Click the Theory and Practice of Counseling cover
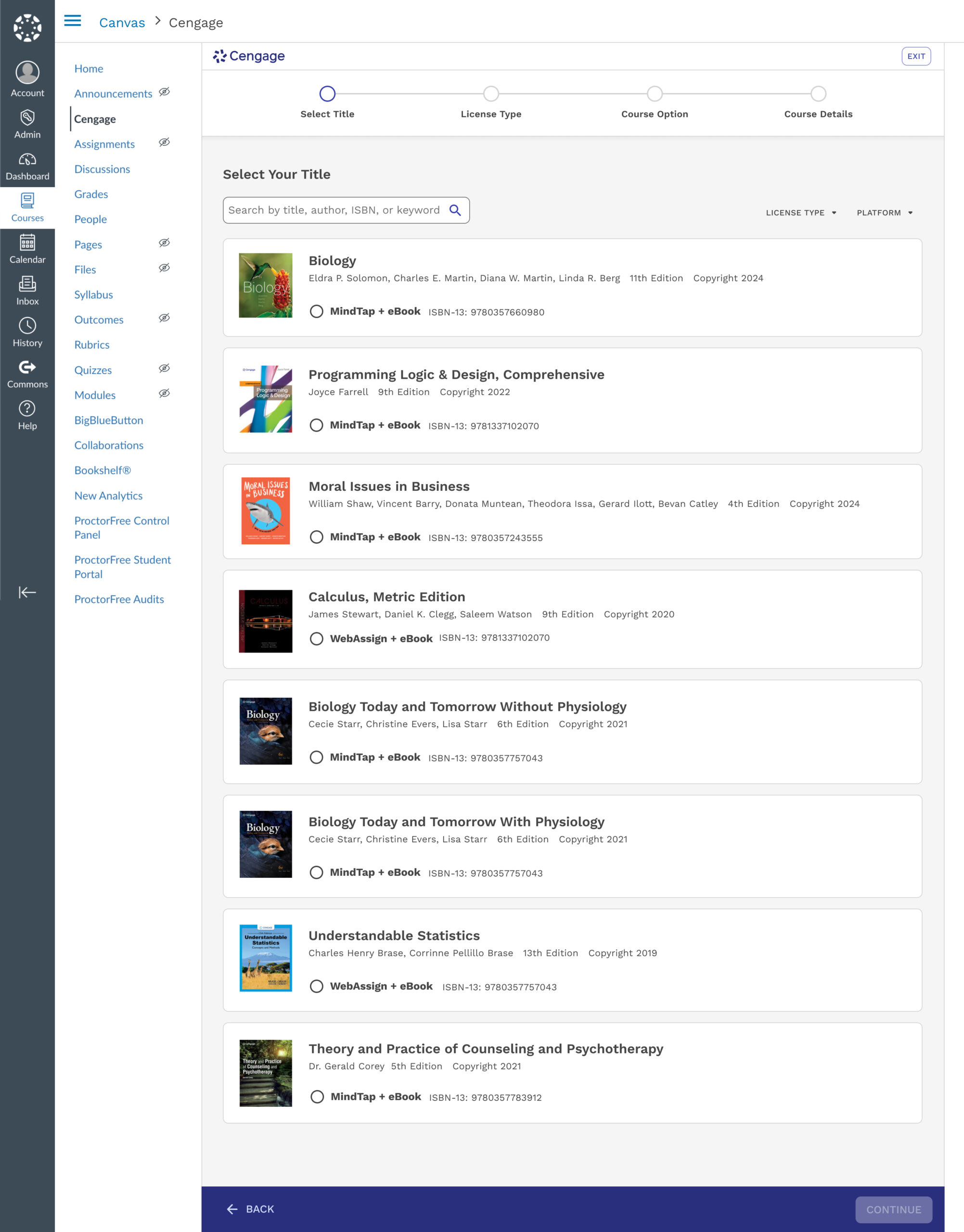This screenshot has width=964, height=1232. [x=265, y=1073]
